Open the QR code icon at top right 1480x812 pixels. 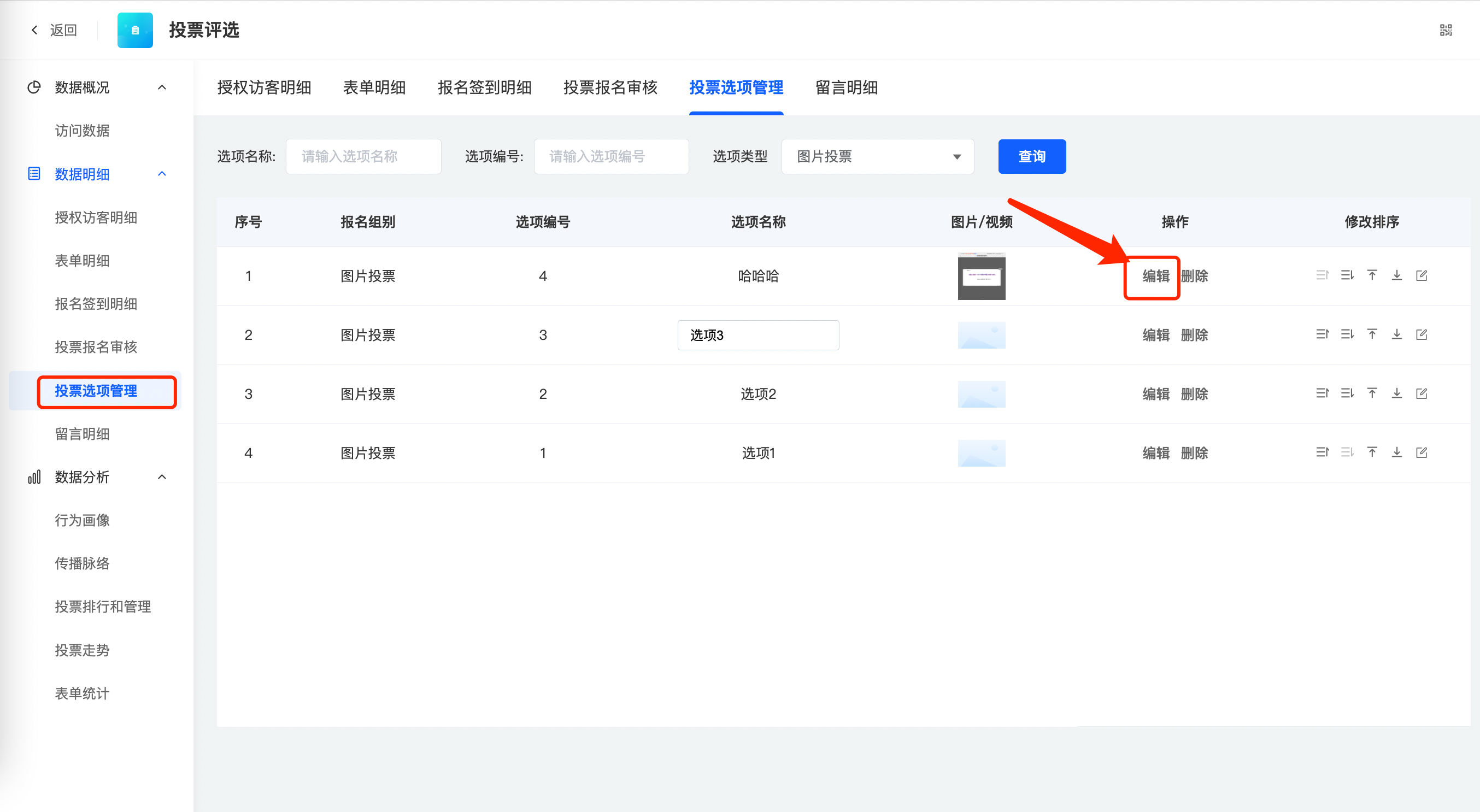[x=1446, y=31]
